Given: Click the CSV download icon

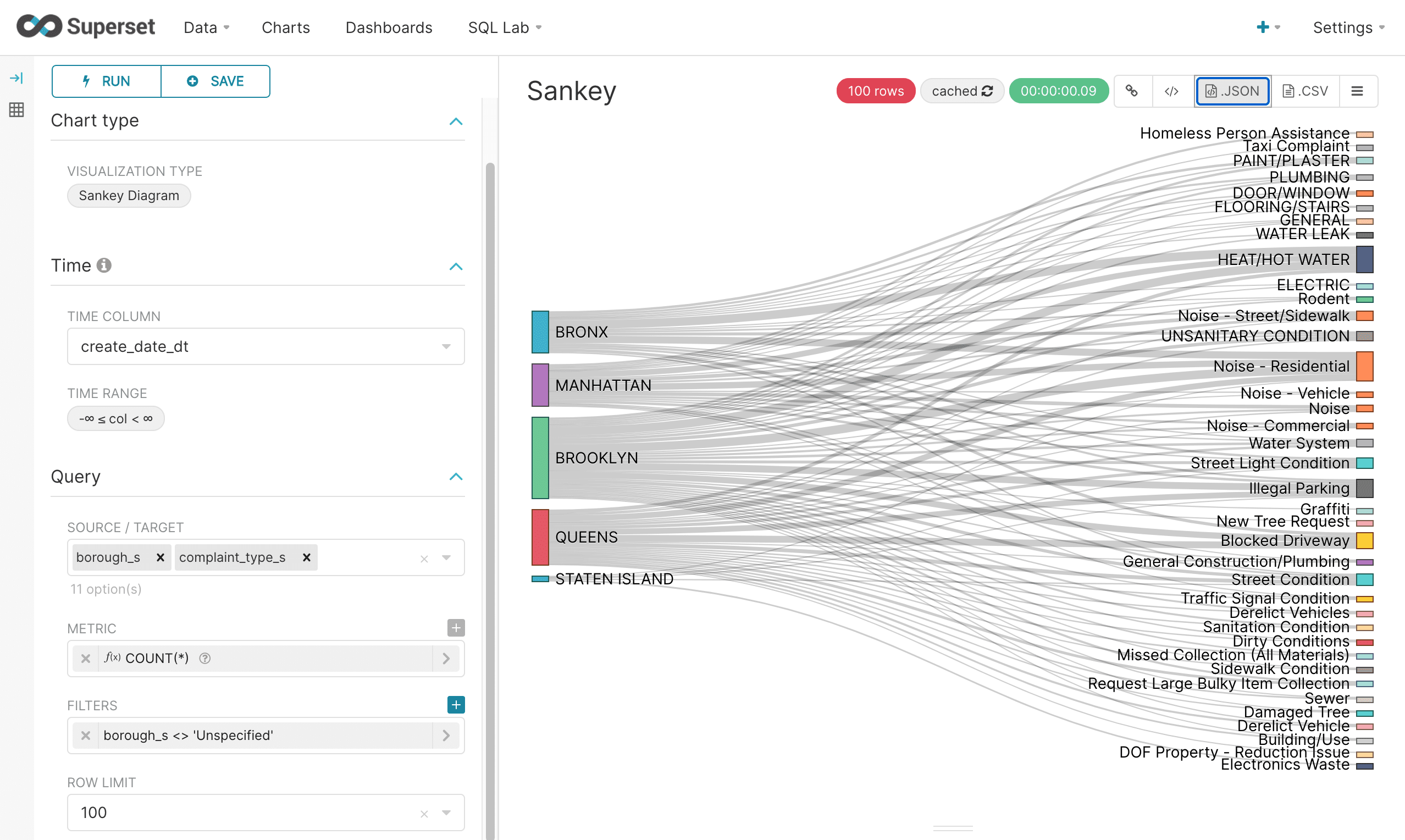Looking at the screenshot, I should [x=1305, y=91].
